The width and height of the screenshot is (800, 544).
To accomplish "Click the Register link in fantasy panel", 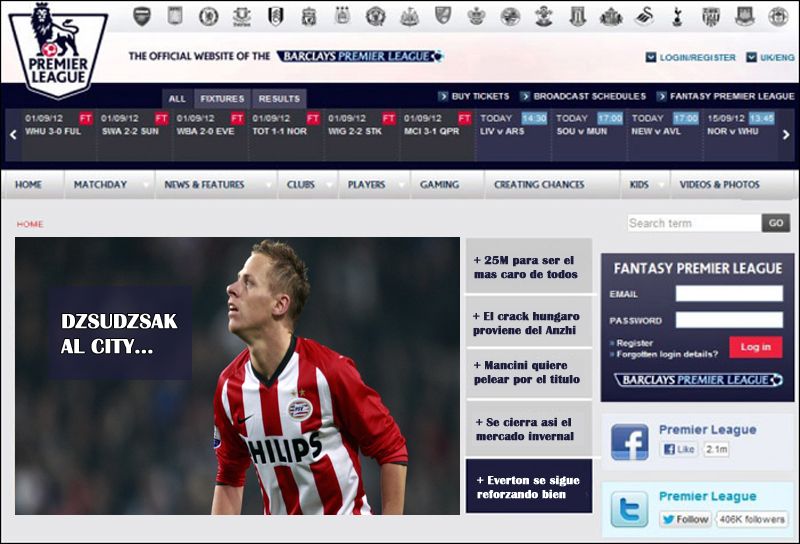I will (634, 343).
